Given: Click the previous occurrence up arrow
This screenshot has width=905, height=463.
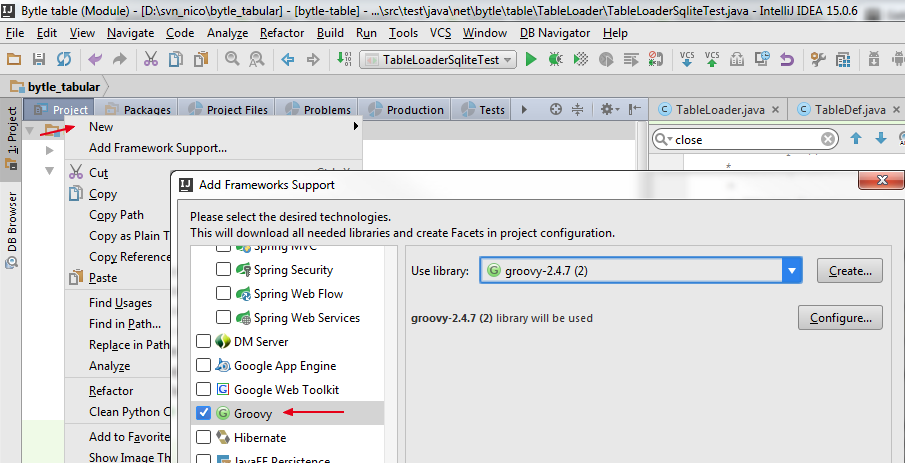Looking at the screenshot, I should click(856, 139).
